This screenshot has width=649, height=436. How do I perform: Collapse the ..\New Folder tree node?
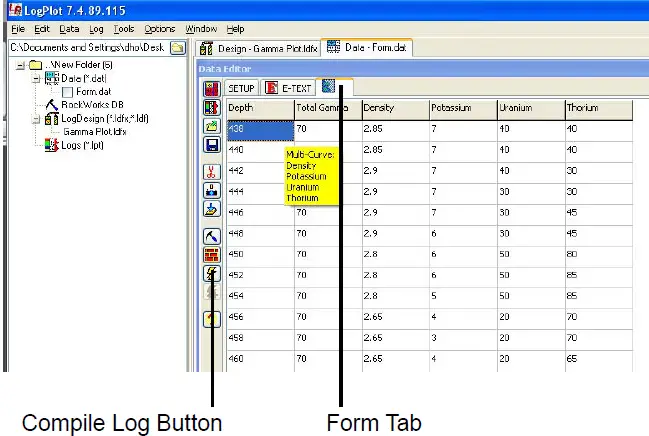[x=20, y=65]
